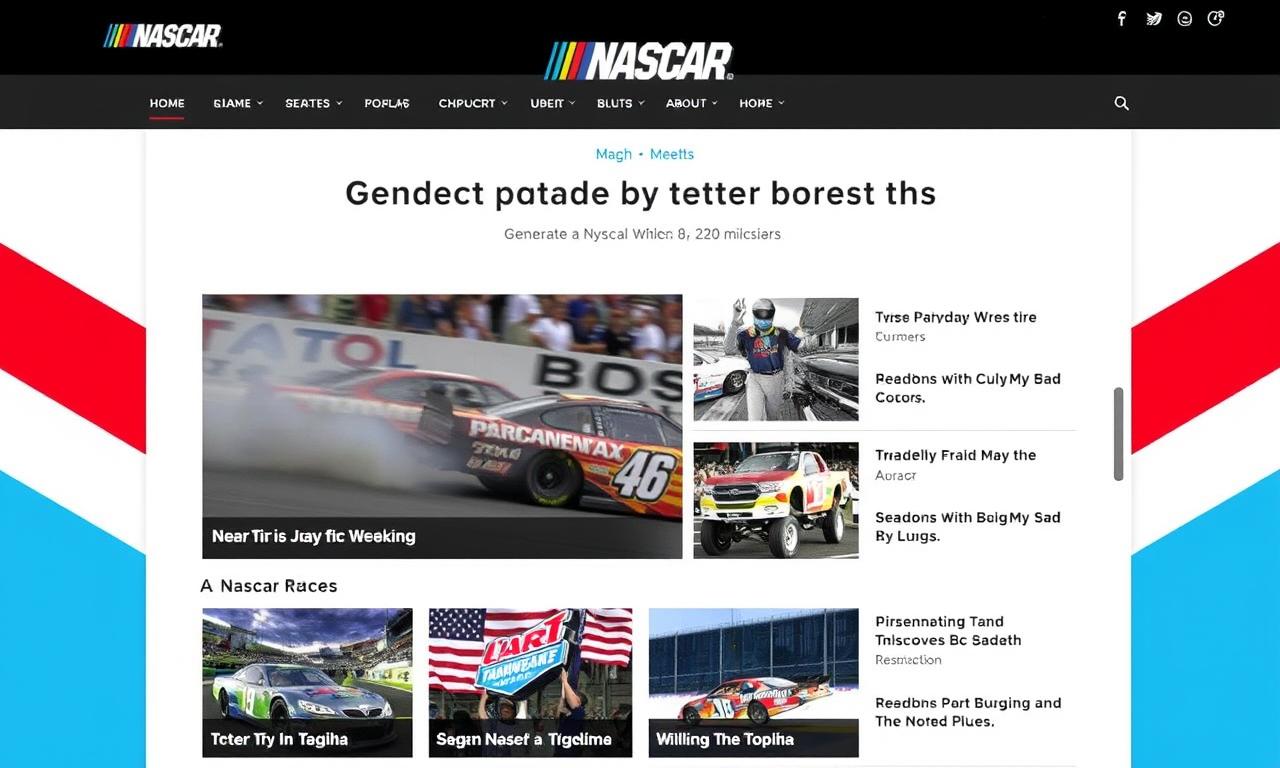Expand the ABOUT dropdown arrow

716,103
